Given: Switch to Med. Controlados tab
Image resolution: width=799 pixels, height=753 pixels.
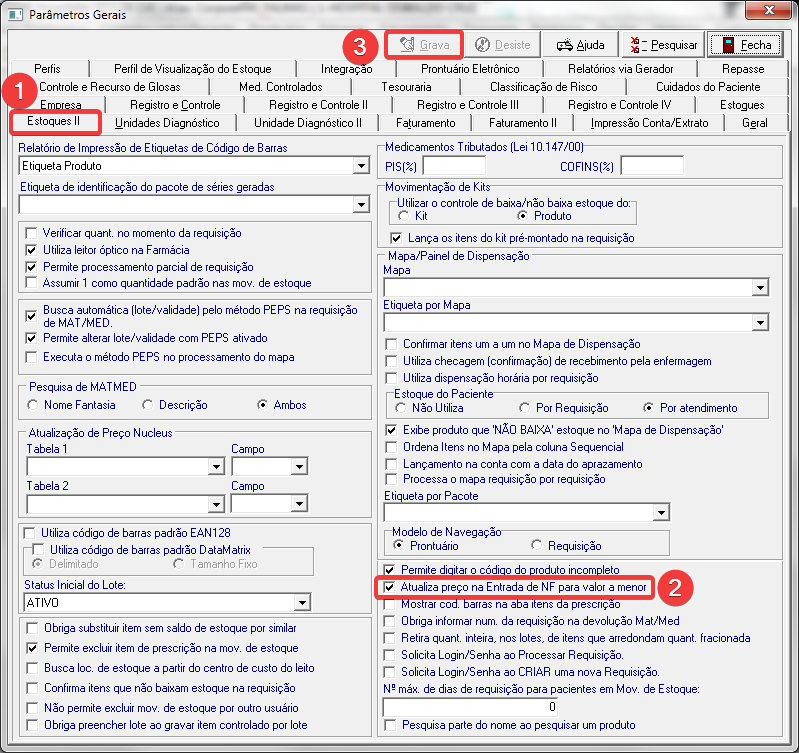Looking at the screenshot, I should tap(281, 87).
